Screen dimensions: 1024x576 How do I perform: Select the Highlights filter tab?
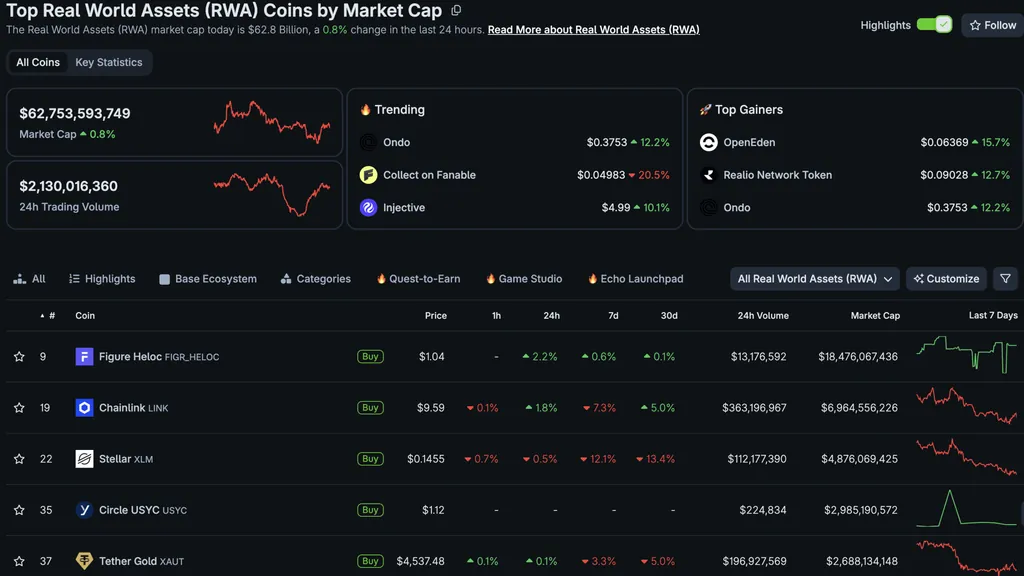[102, 279]
